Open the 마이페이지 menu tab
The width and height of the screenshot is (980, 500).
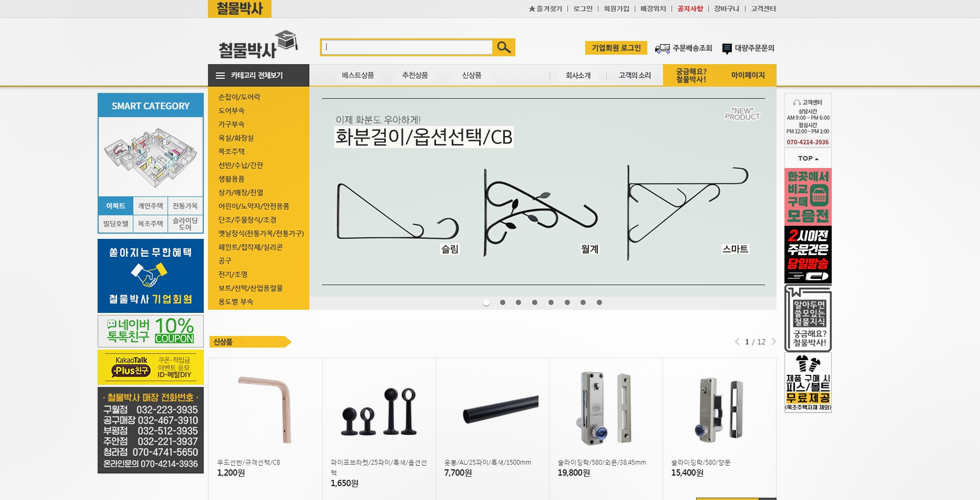(747, 75)
